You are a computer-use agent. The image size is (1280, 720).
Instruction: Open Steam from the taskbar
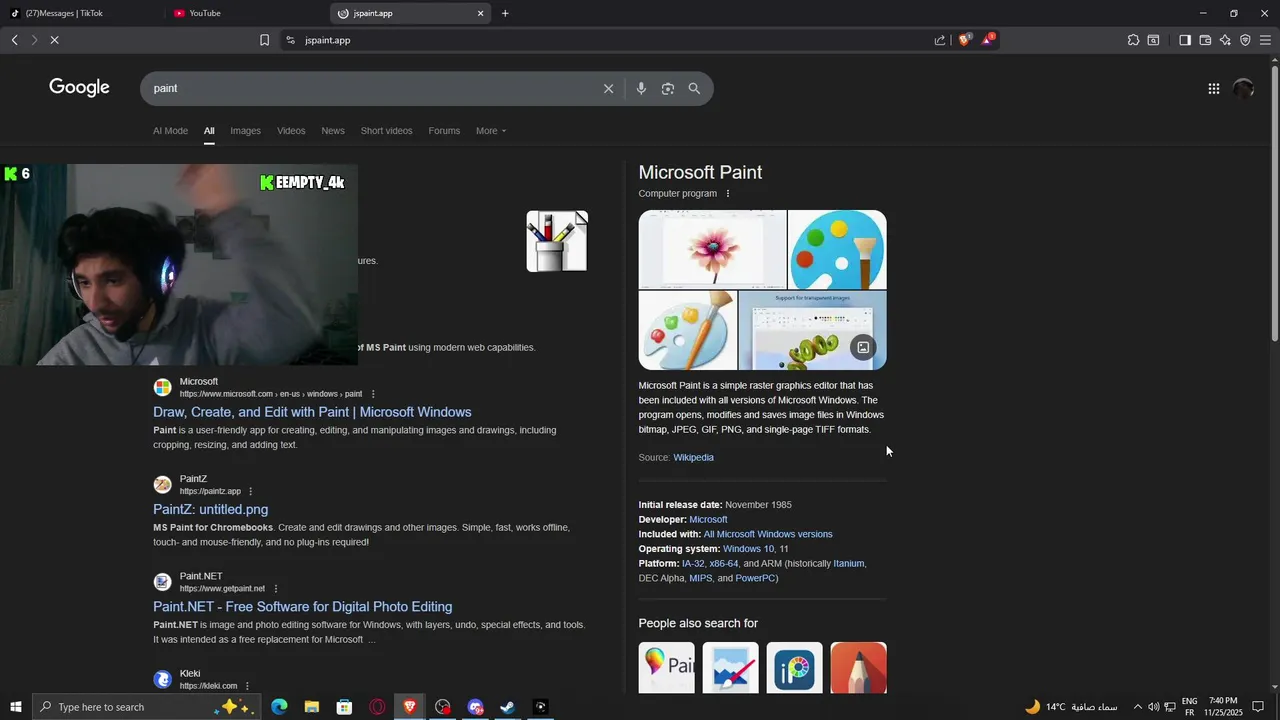(x=508, y=707)
